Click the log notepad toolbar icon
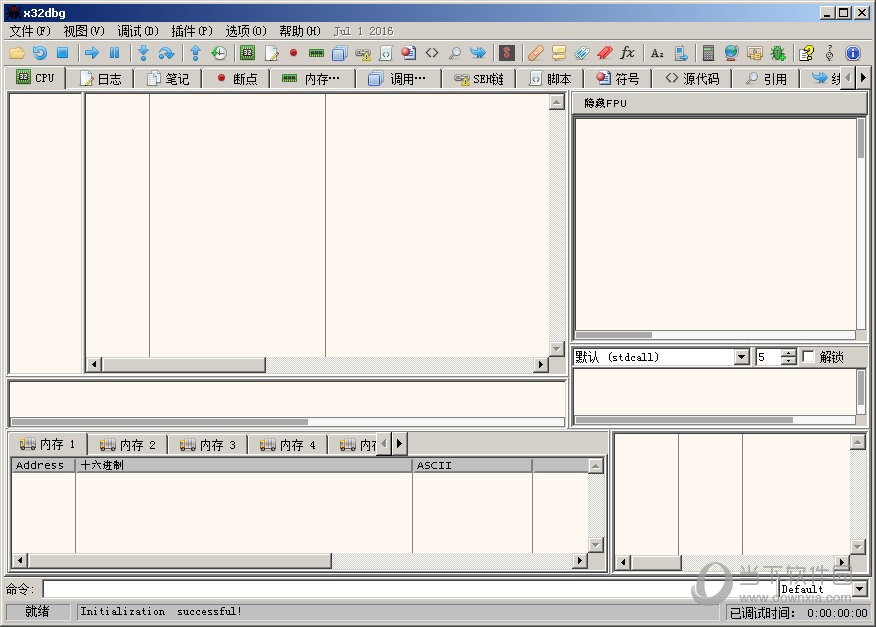 tap(271, 53)
